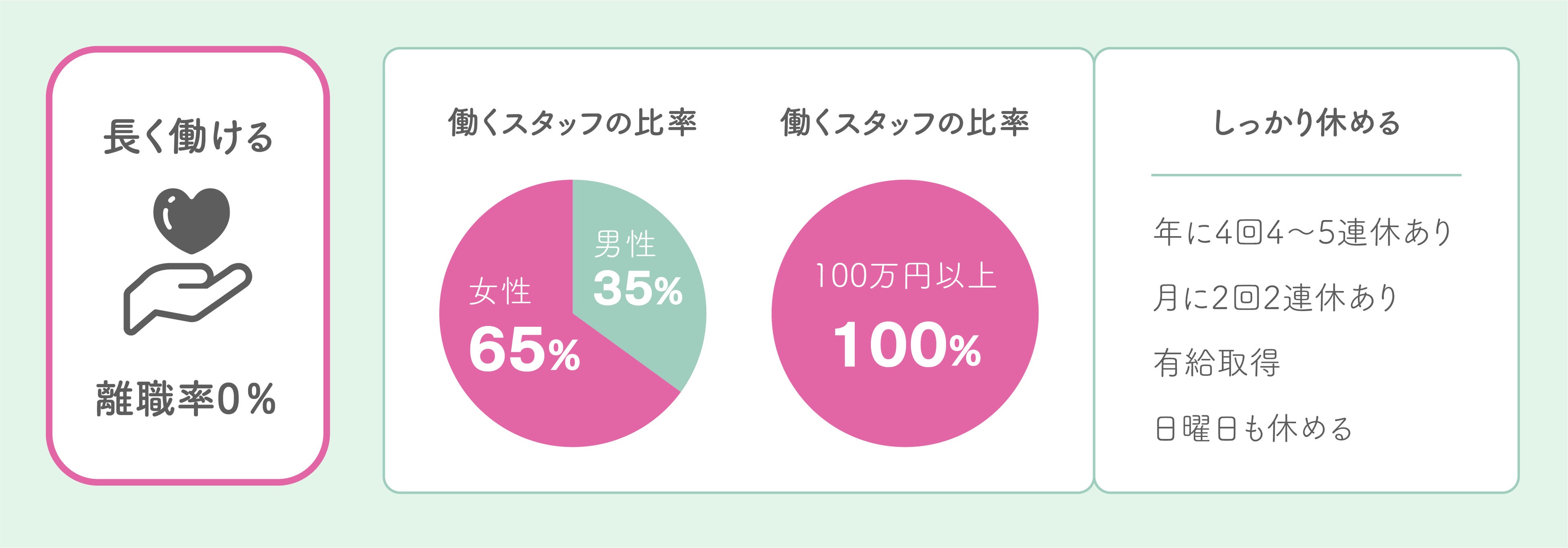This screenshot has height=548, width=1568.
Task: Click the 長く働ける heading
Action: pos(188,136)
